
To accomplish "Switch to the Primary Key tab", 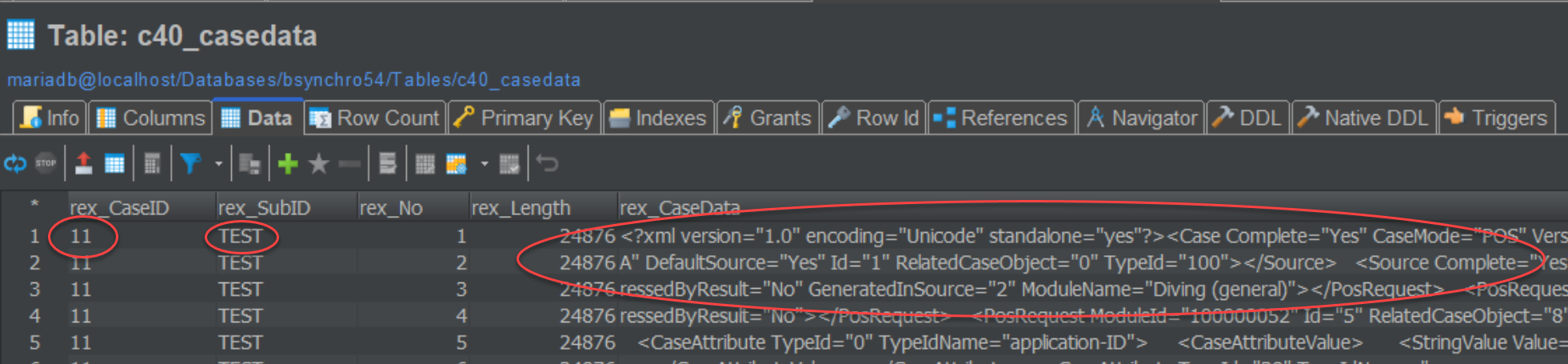I will pos(524,118).
